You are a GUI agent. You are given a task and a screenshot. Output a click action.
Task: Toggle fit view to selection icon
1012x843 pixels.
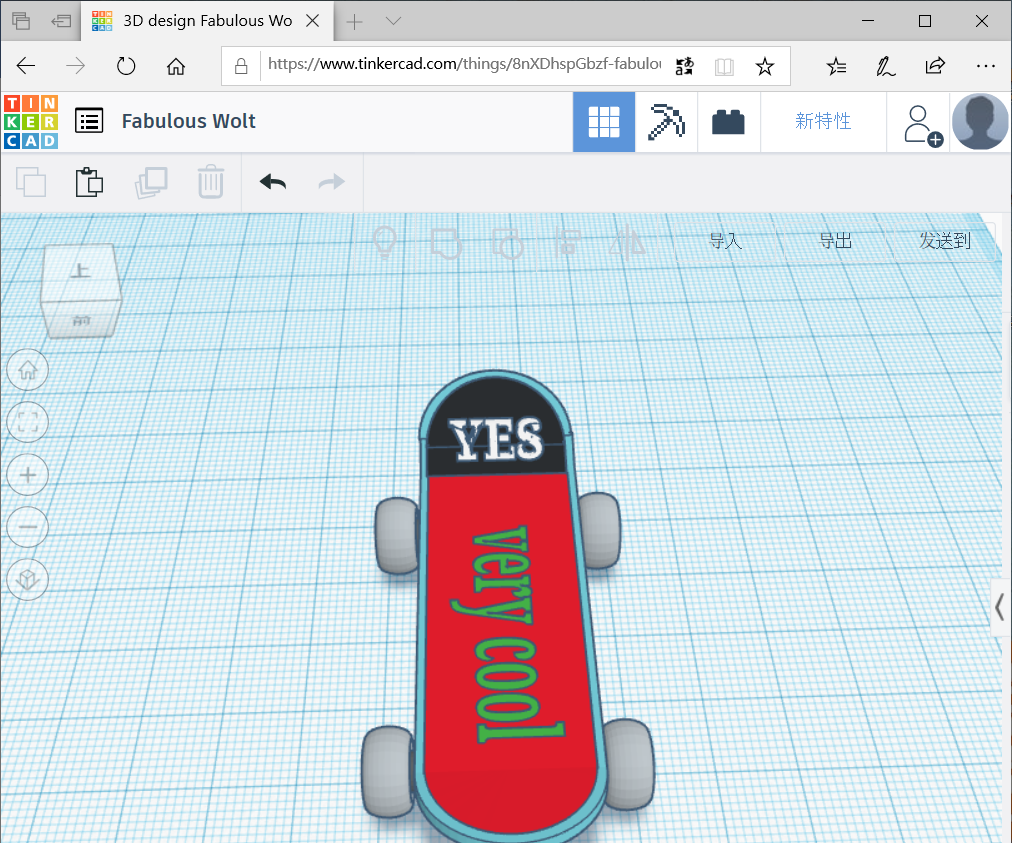tap(27, 422)
